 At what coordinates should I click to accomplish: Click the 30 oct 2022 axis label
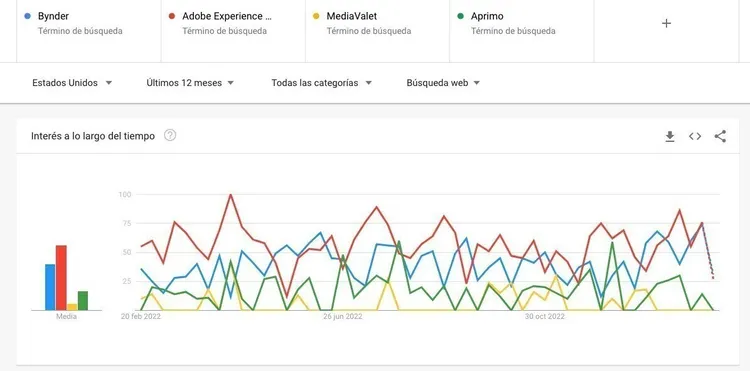coord(544,316)
